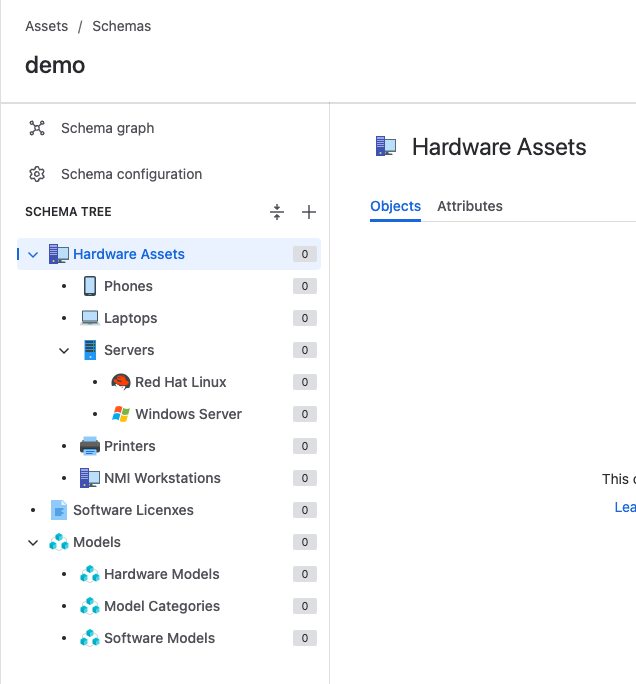The width and height of the screenshot is (636, 684).
Task: Click the Printers count badge
Action: 305,446
